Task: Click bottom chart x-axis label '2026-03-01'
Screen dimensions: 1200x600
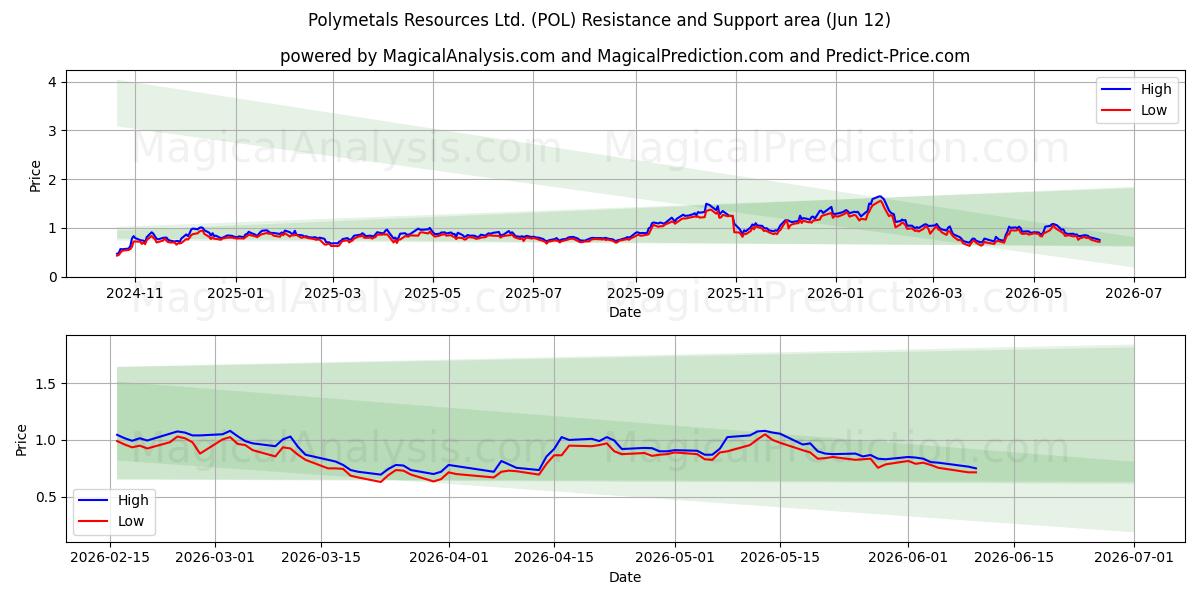Action: (215, 559)
